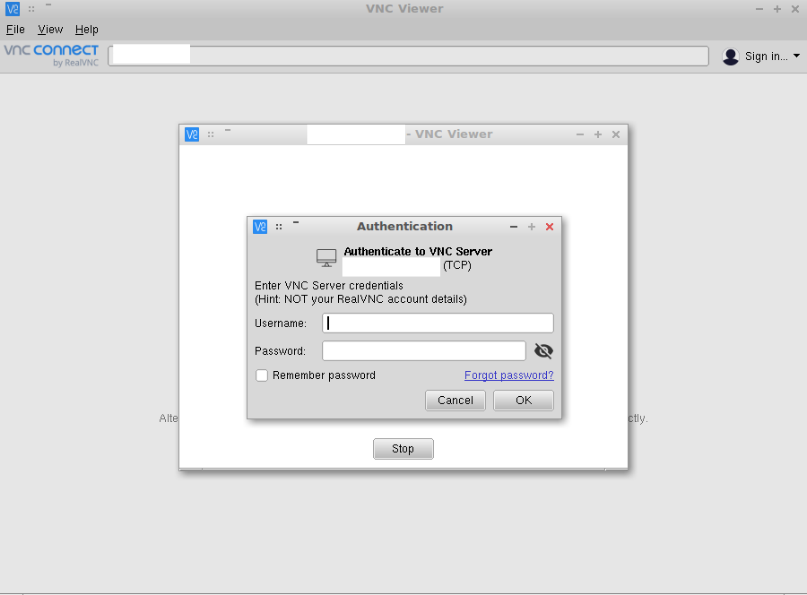Click the Username: label
The image size is (807, 595).
pos(280,323)
